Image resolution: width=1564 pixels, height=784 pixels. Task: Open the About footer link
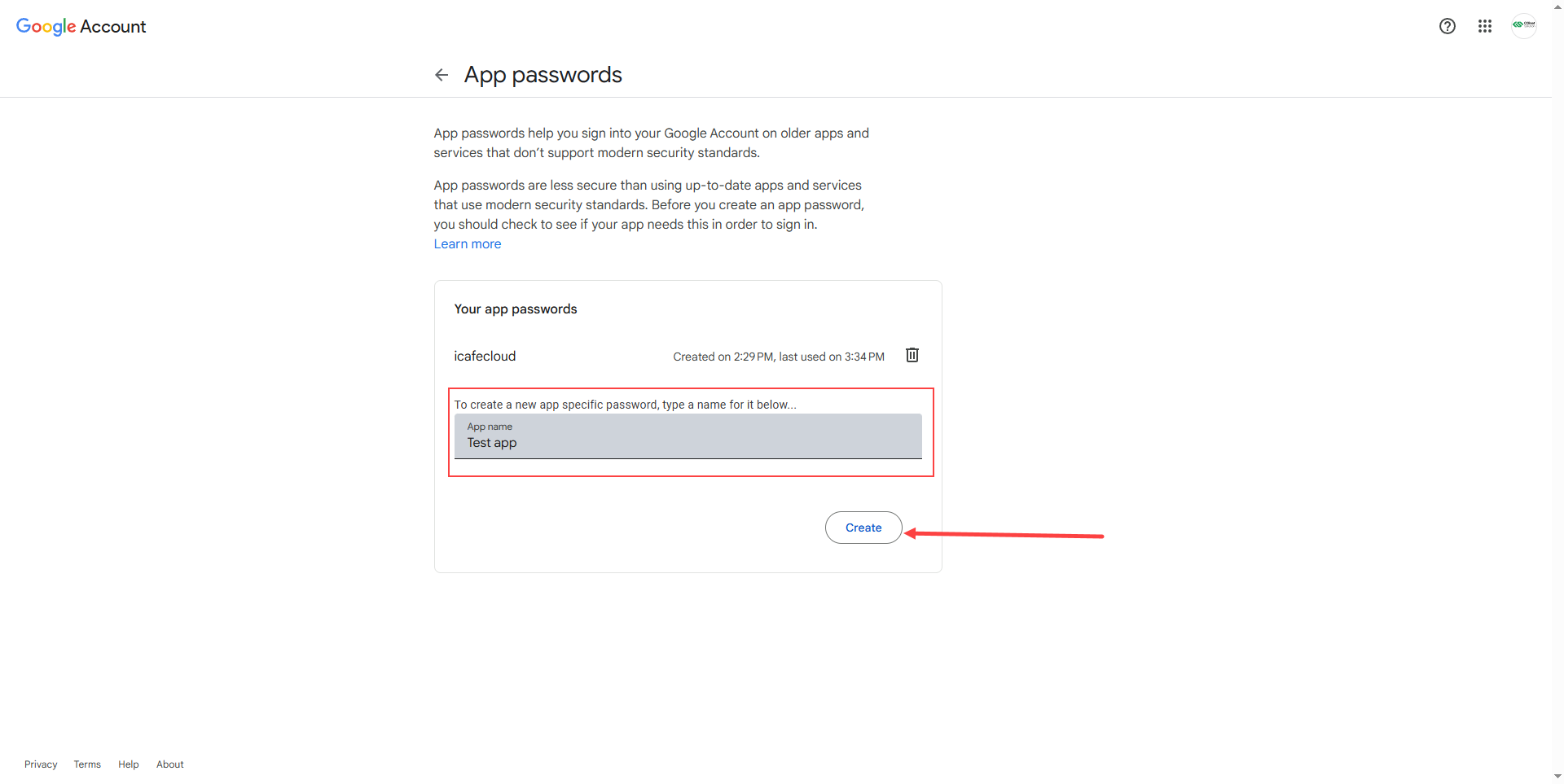(x=169, y=764)
